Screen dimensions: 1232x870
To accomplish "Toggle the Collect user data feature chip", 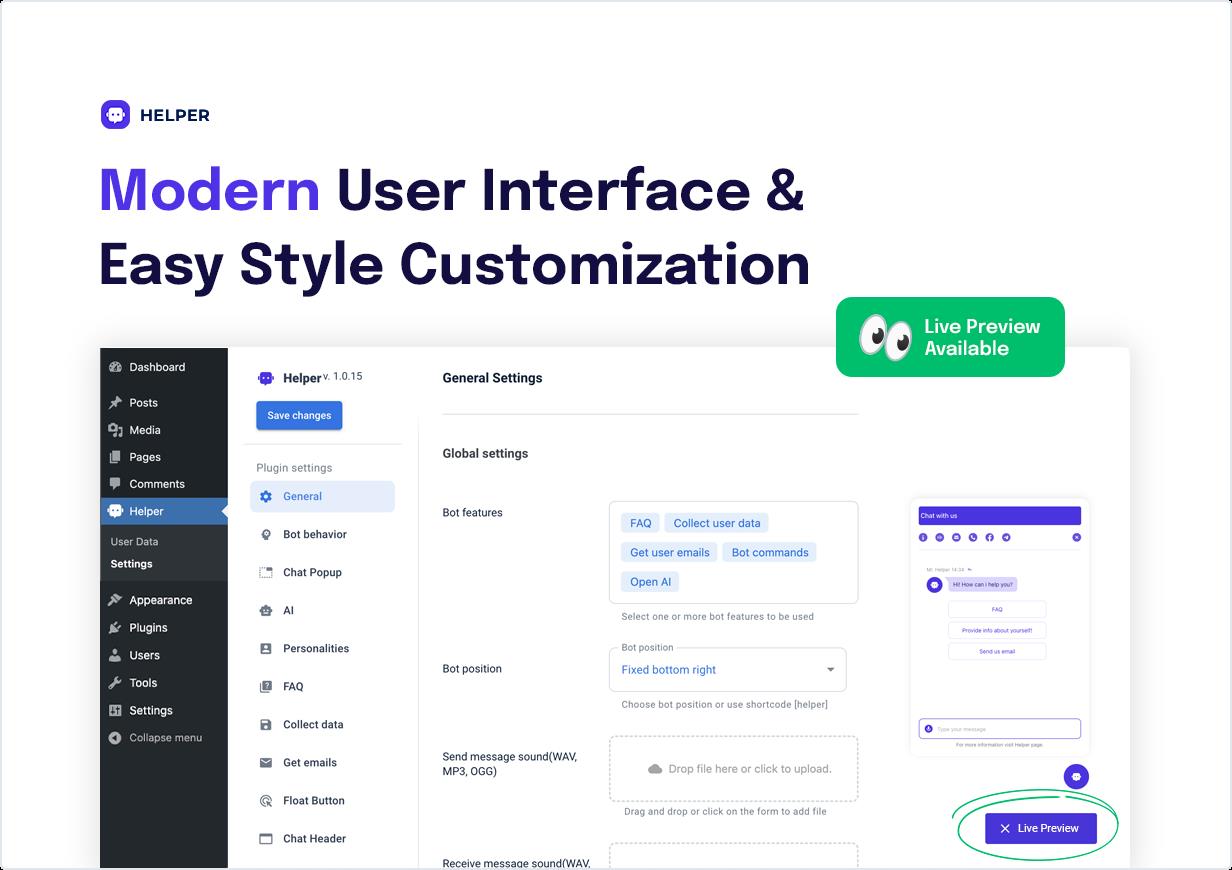I will point(717,523).
